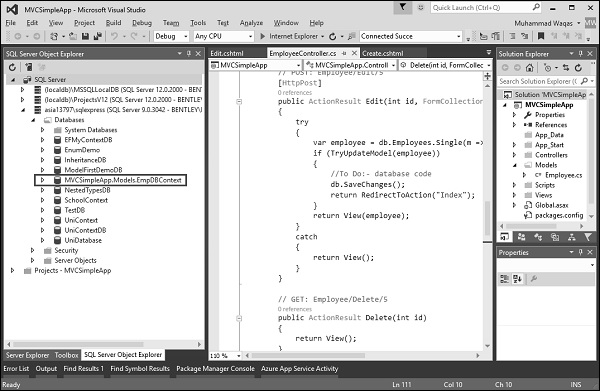Viewport: 600px width, 391px height.
Task: Open the Any CPU platform dropdown
Action: (x=250, y=37)
